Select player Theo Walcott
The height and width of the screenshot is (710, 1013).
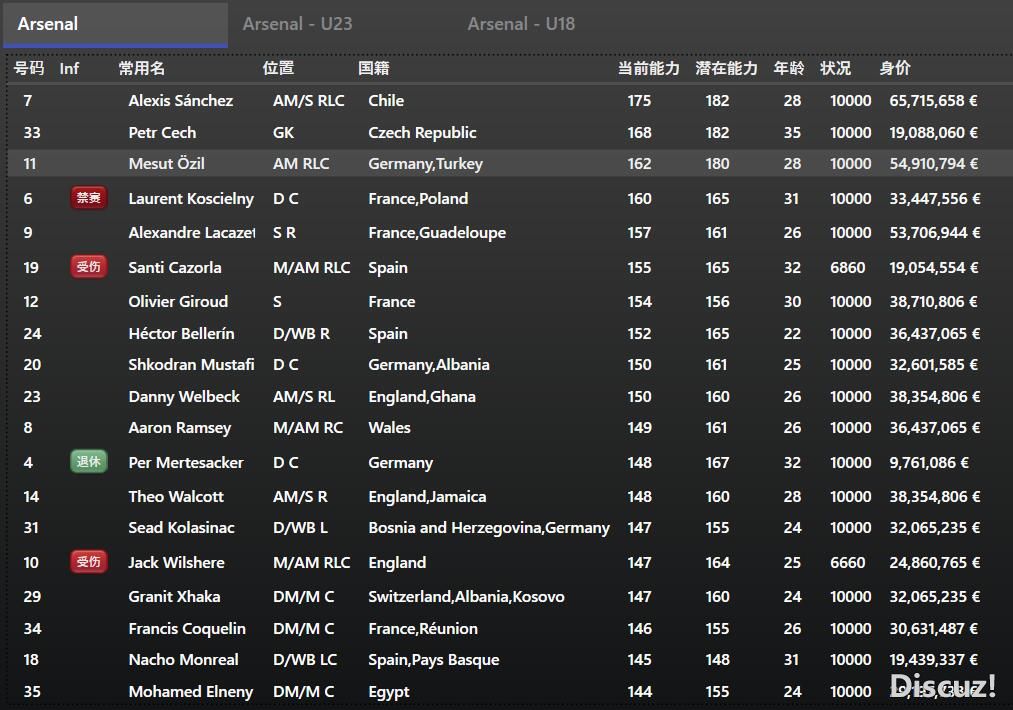pos(176,497)
